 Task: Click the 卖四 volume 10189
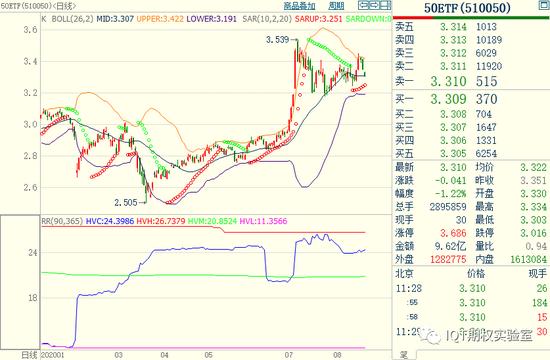489,40
